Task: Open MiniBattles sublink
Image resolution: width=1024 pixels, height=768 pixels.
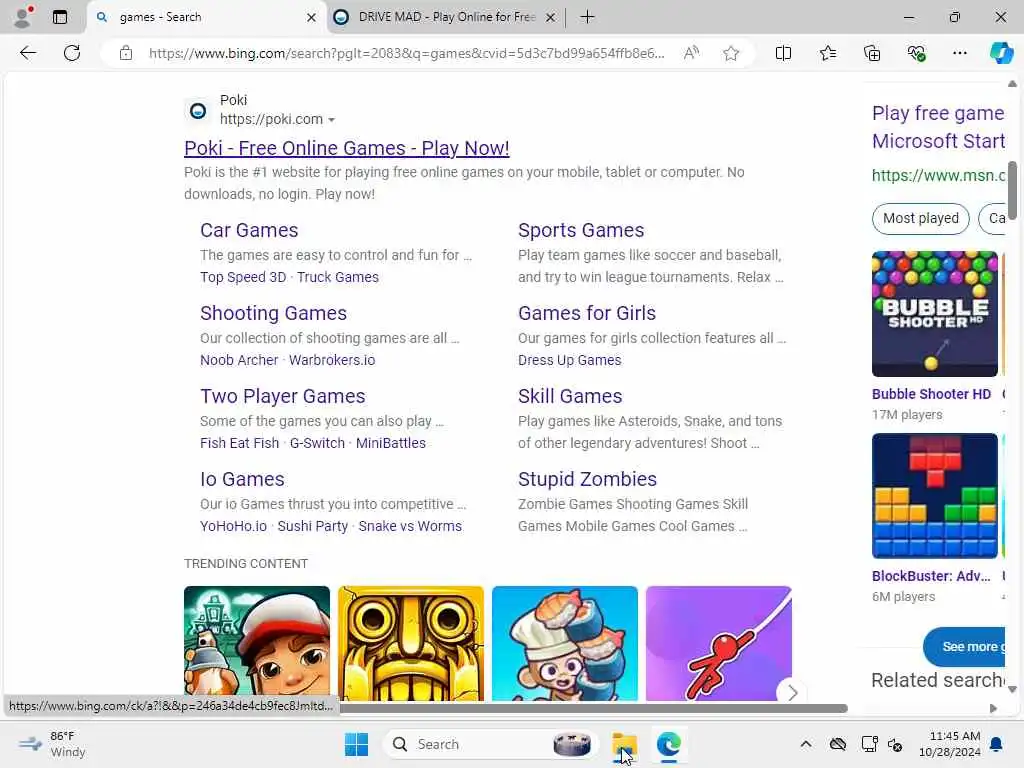Action: click(391, 443)
